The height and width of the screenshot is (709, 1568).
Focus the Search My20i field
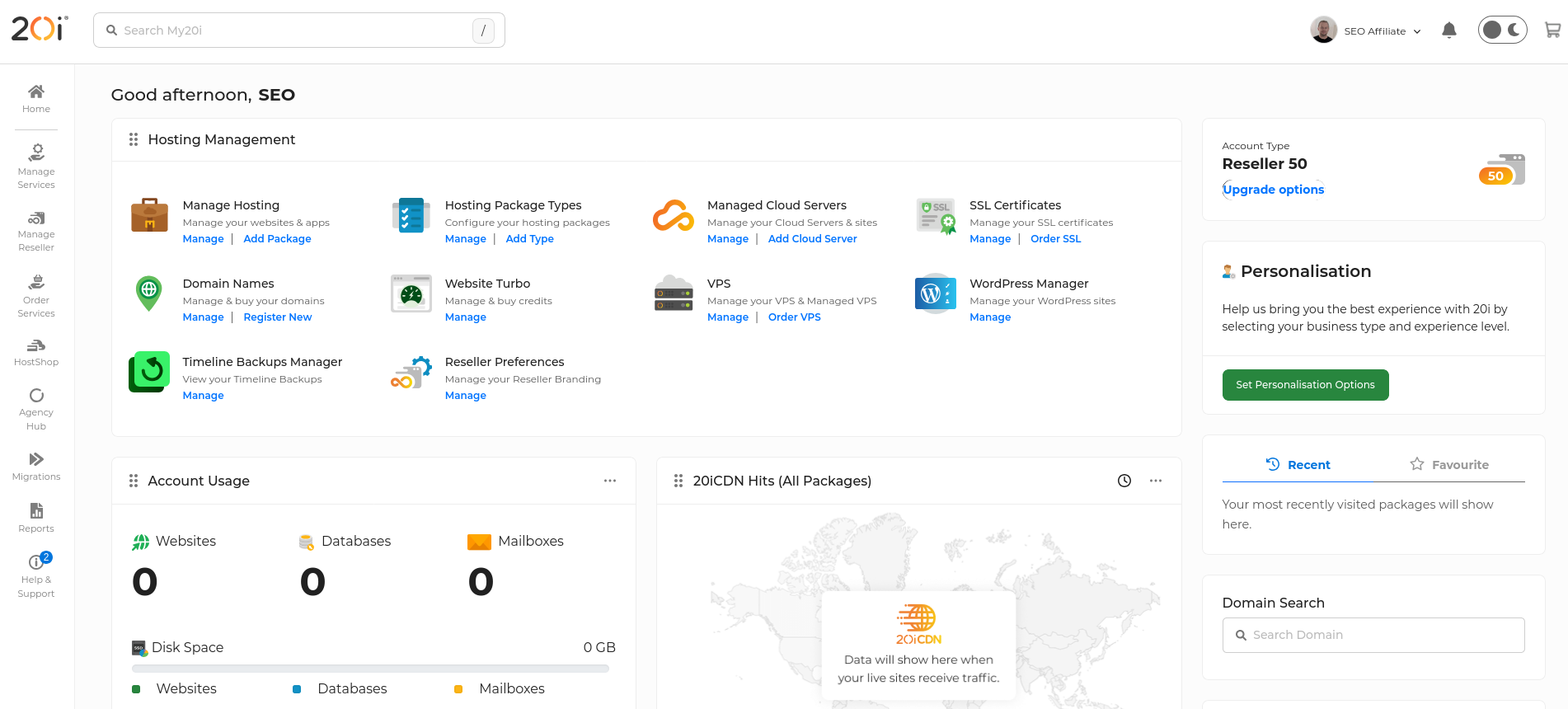point(298,31)
